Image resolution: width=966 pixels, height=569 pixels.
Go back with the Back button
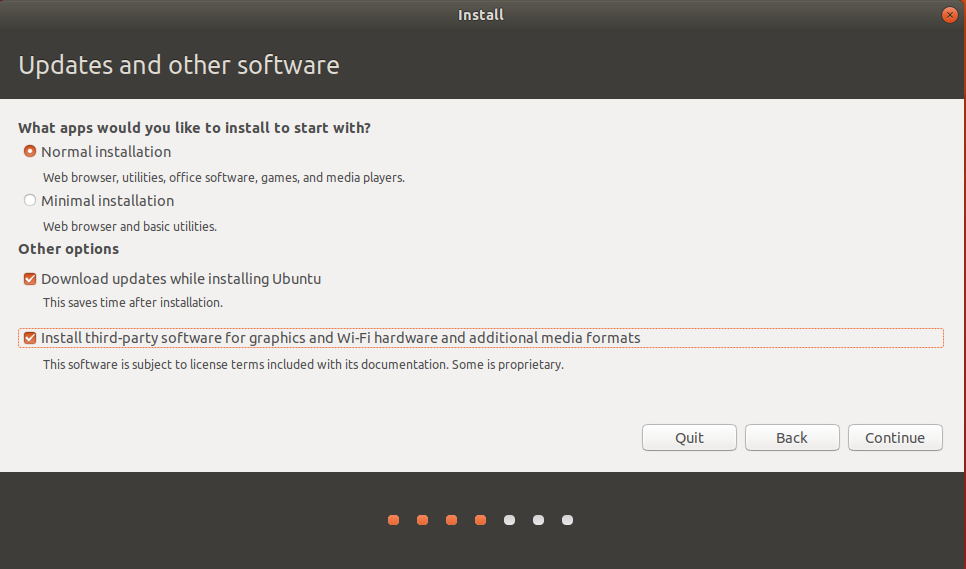point(792,438)
